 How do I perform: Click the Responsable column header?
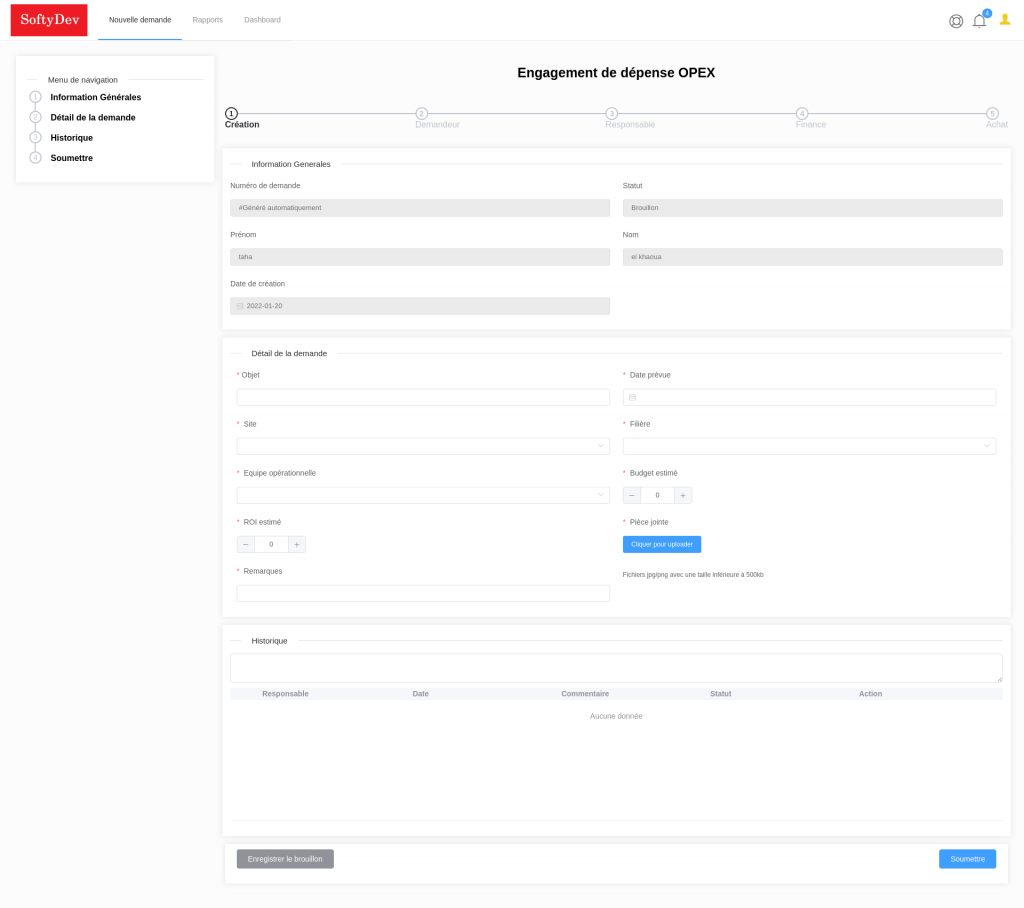[x=285, y=694]
